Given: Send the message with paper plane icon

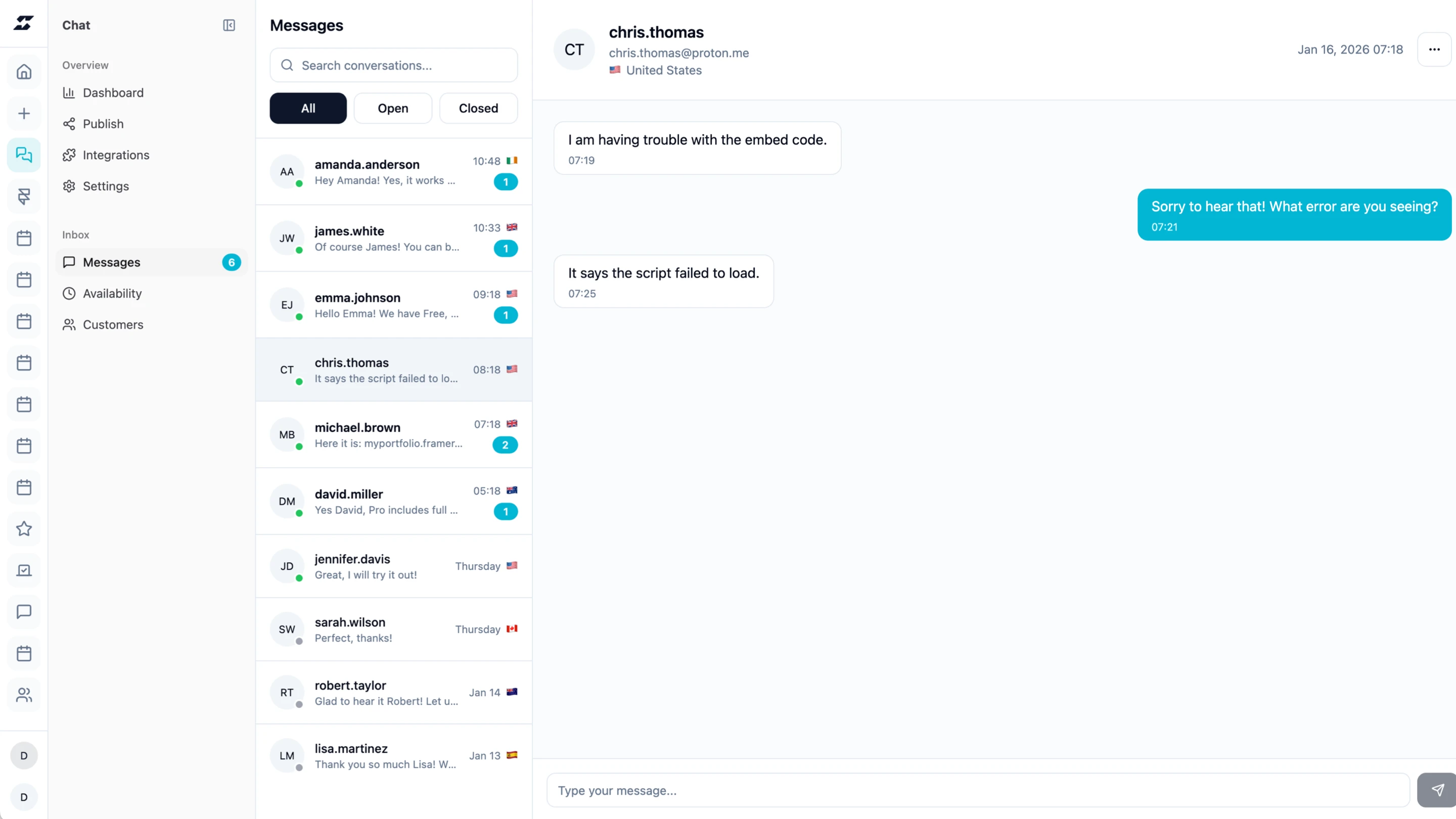Looking at the screenshot, I should click(1437, 790).
